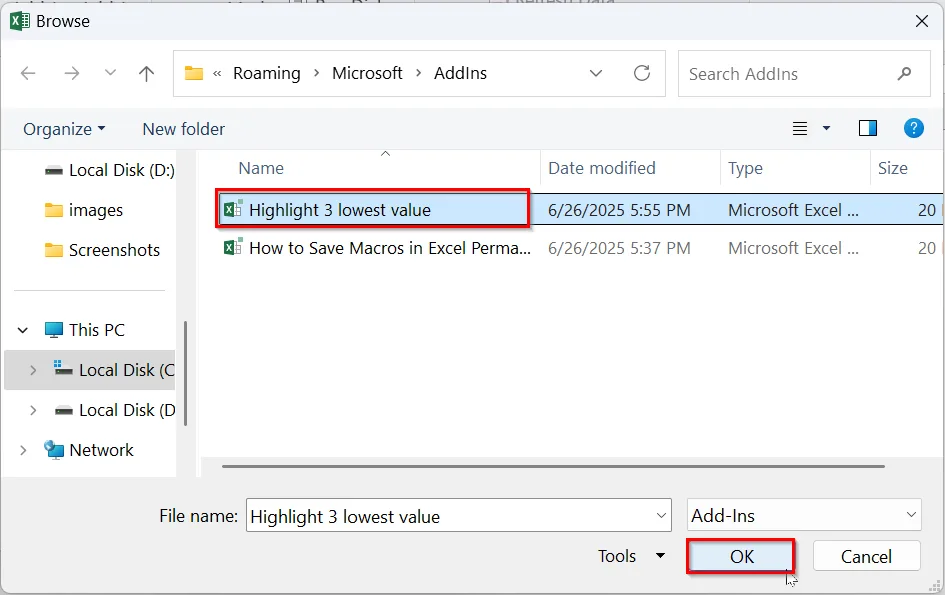Go forward with the right arrow
The width and height of the screenshot is (945, 595).
72,74
